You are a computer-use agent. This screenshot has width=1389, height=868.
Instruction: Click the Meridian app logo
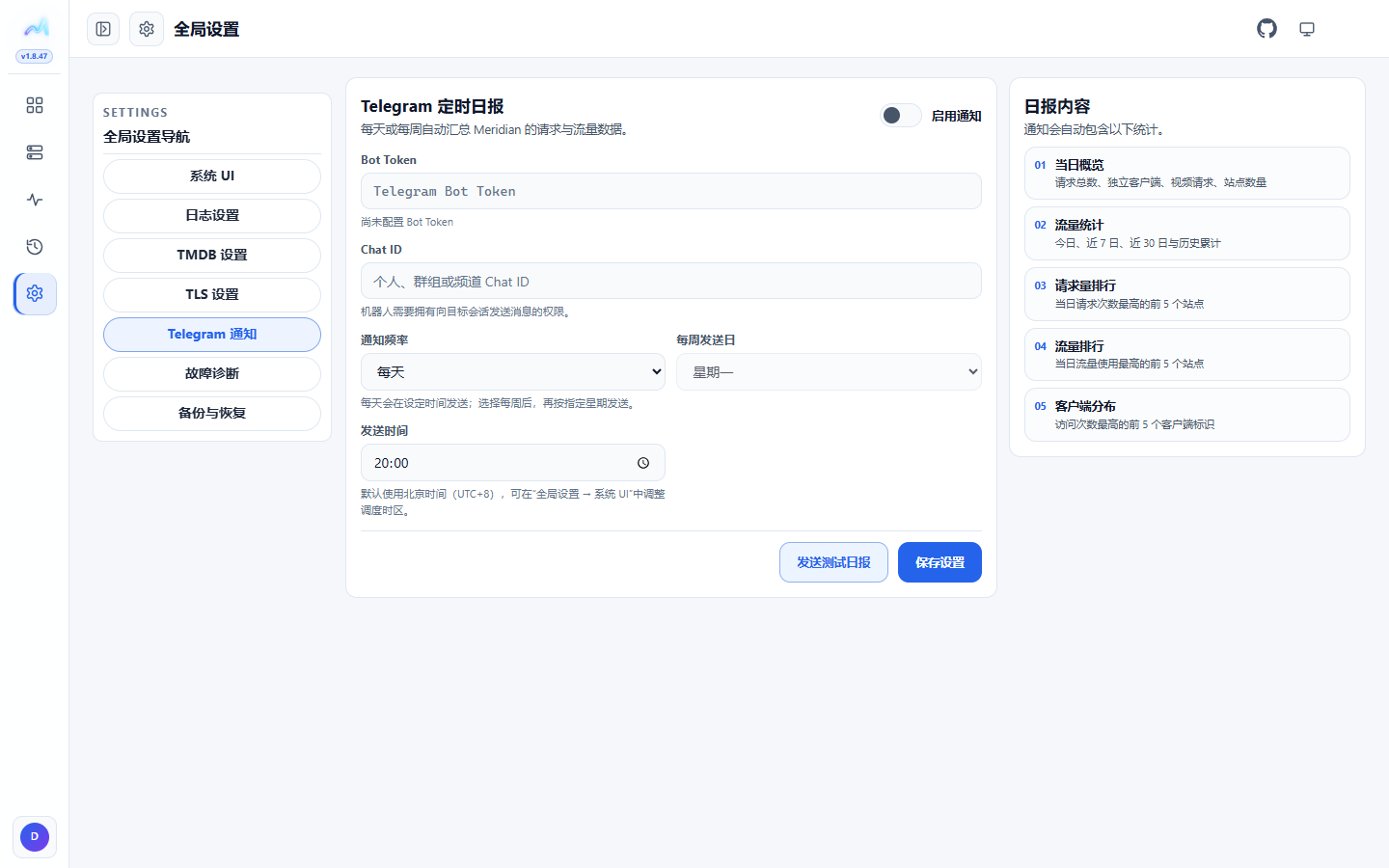point(36,27)
